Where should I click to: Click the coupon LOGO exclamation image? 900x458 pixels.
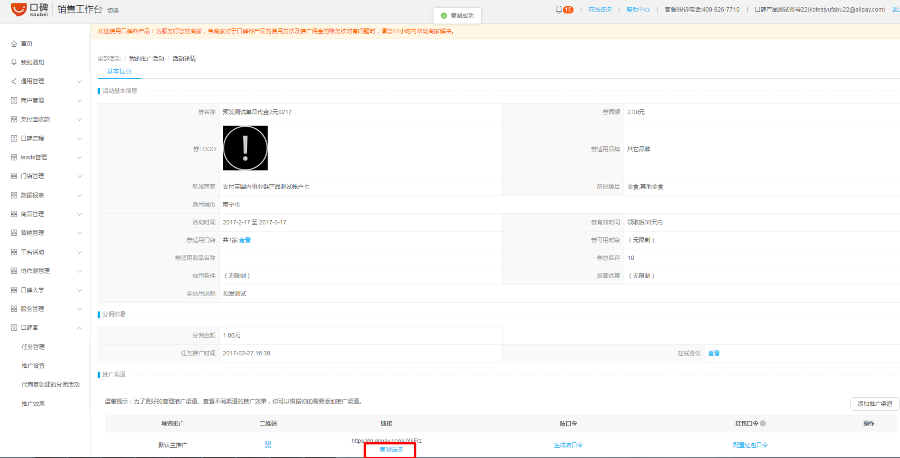(245, 148)
